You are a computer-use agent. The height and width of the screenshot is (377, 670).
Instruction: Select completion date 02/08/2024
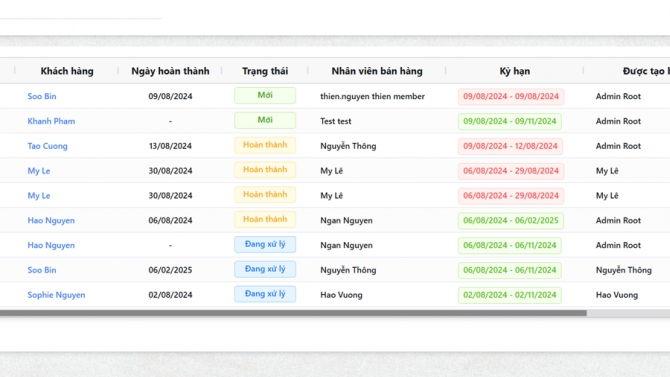pyautogui.click(x=170, y=295)
